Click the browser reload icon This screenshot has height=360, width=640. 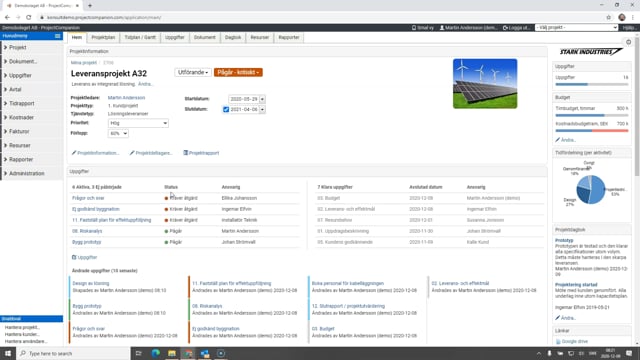(29, 18)
